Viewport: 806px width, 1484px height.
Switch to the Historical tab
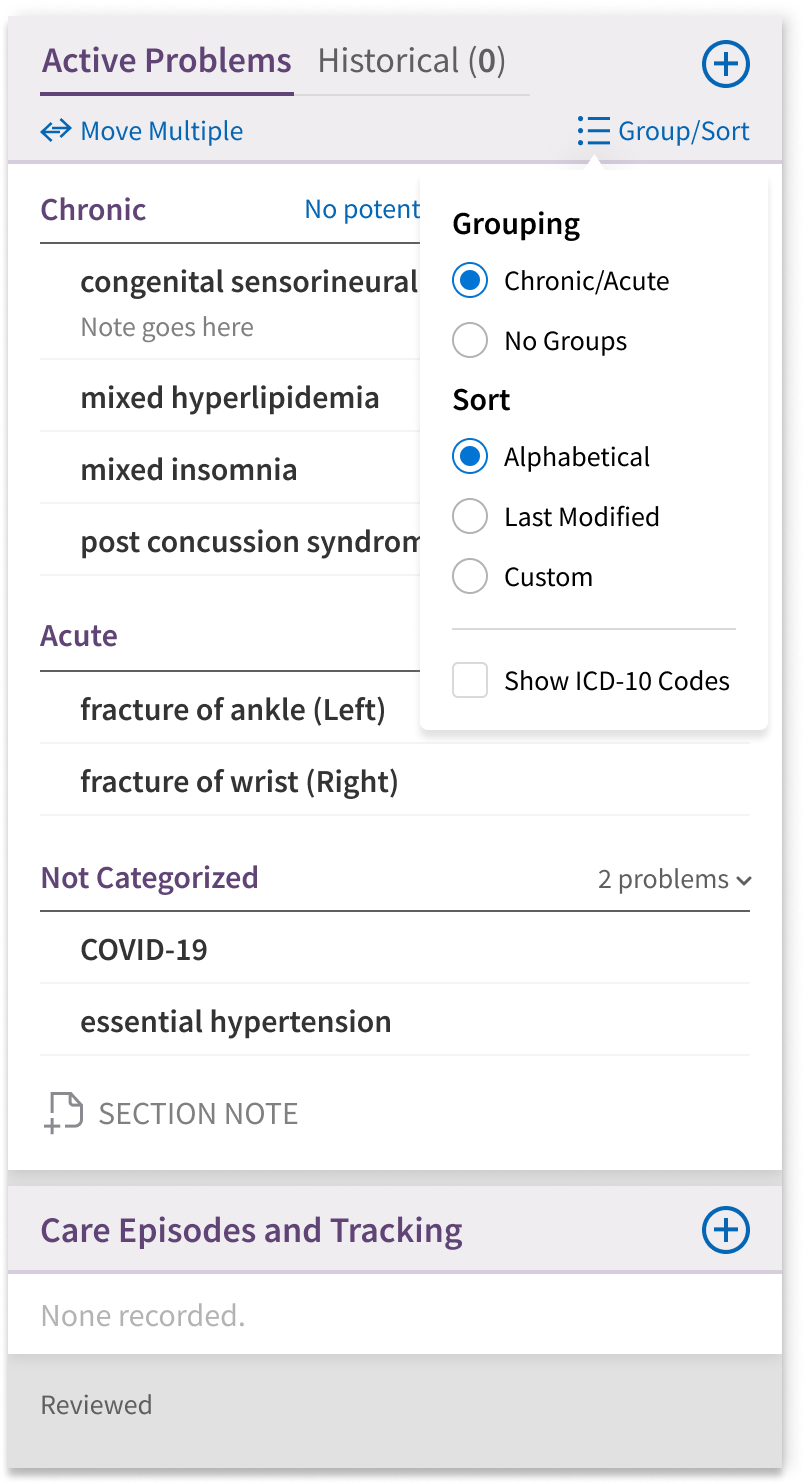[411, 62]
